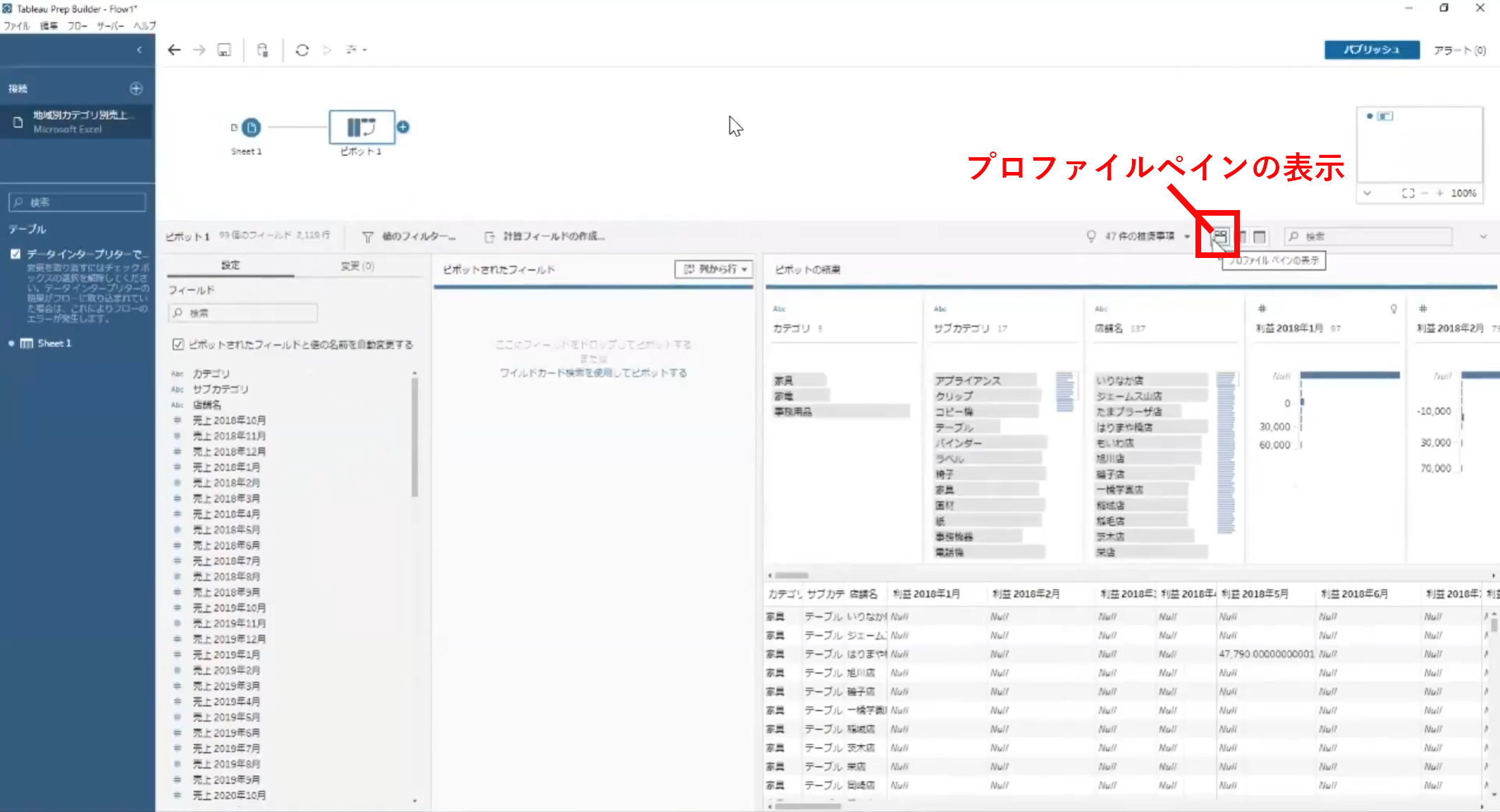Select field 店舗名 in field list

(x=207, y=405)
